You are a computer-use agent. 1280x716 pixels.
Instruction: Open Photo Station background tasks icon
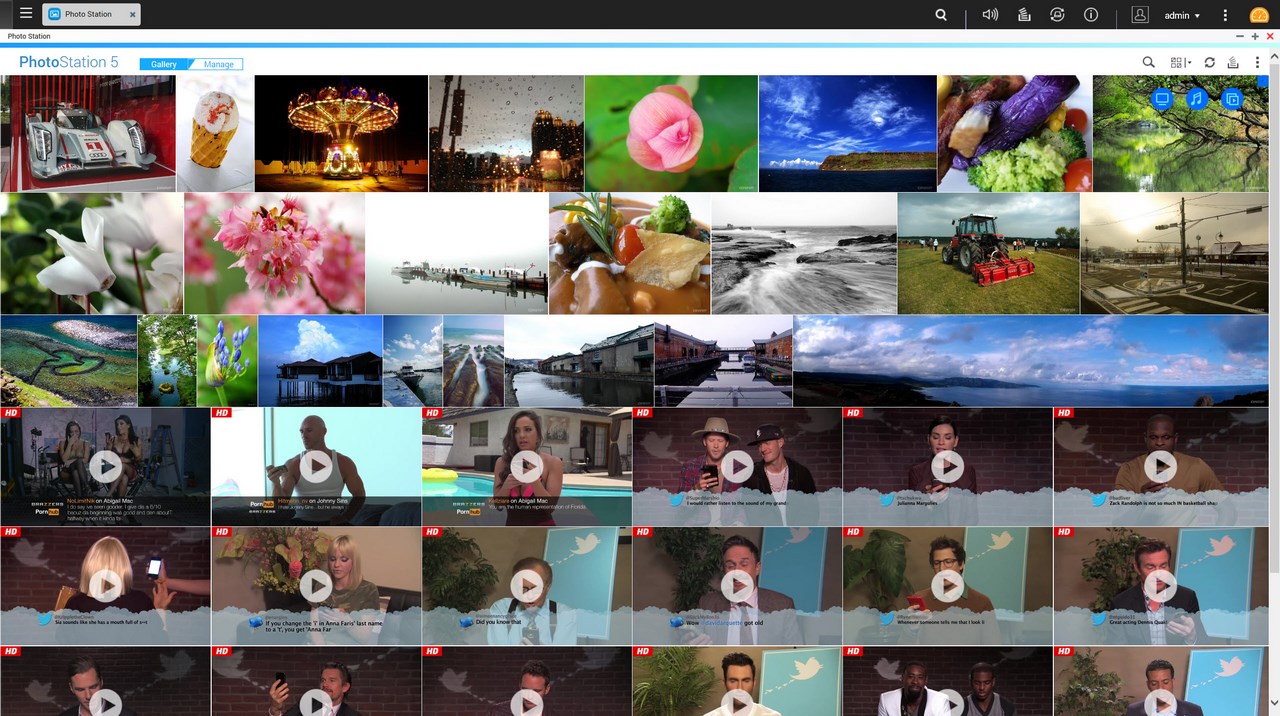[x=1233, y=63]
